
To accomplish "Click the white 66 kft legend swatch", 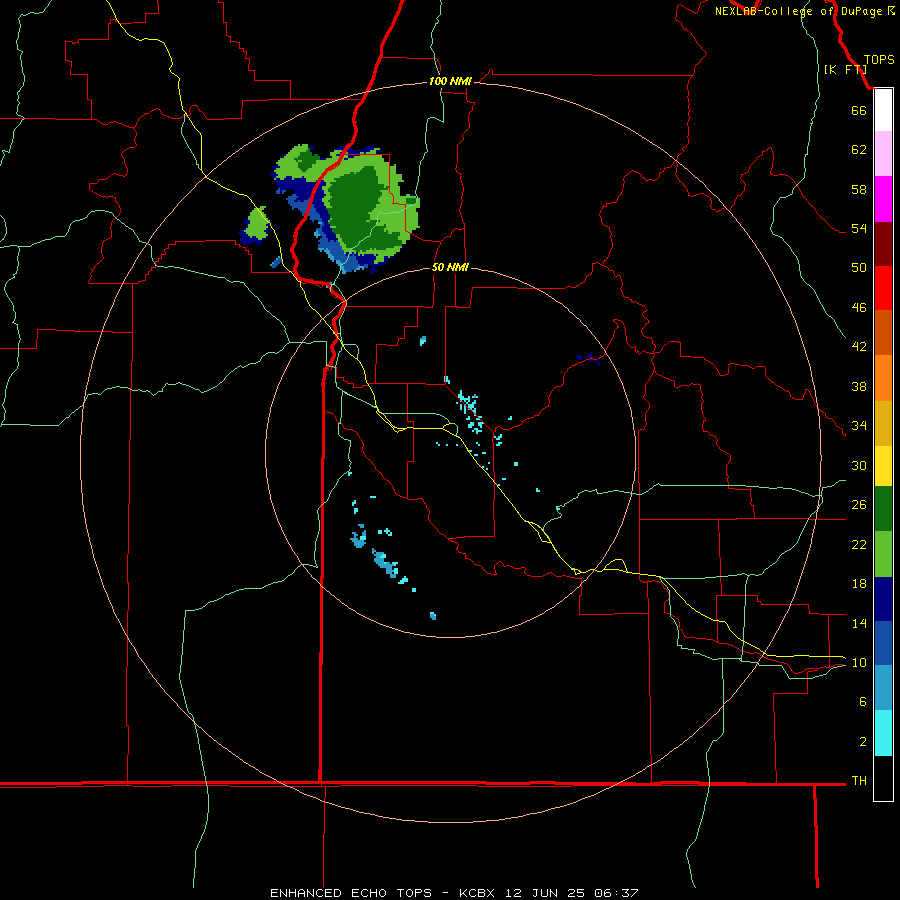I will 883,110.
